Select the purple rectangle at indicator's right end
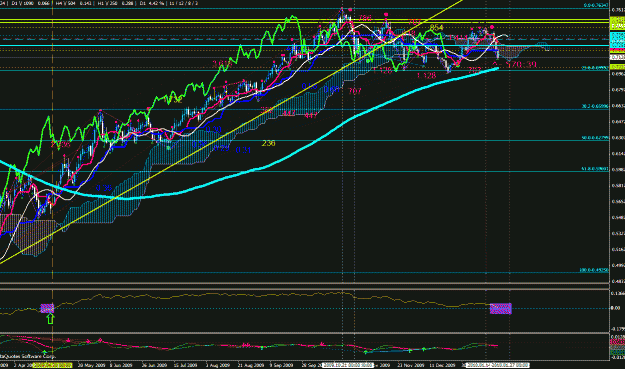This screenshot has width=625, height=369. [x=500, y=308]
